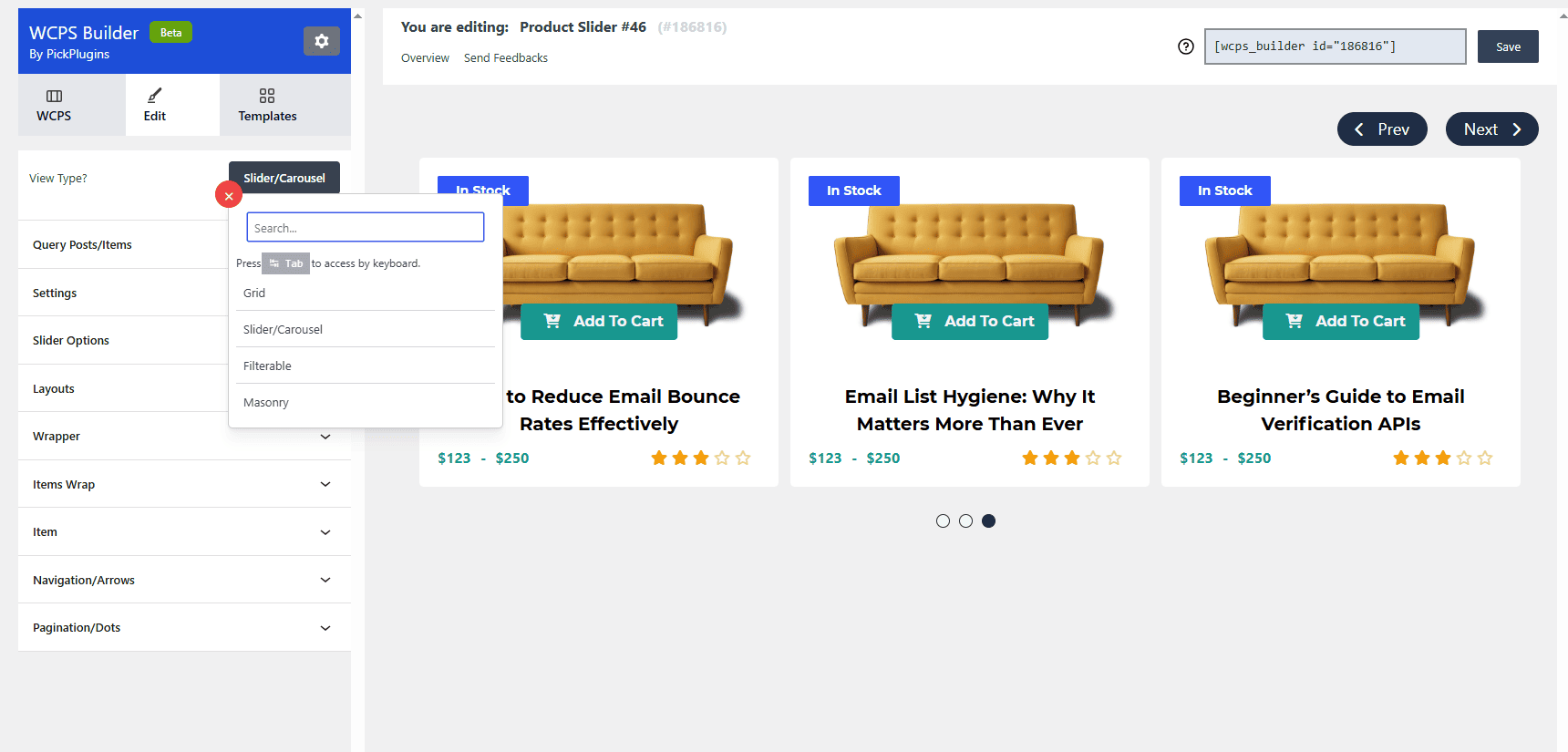Screen dimensions: 1568x752
Task: Select the third pagination dot
Action: point(988,520)
